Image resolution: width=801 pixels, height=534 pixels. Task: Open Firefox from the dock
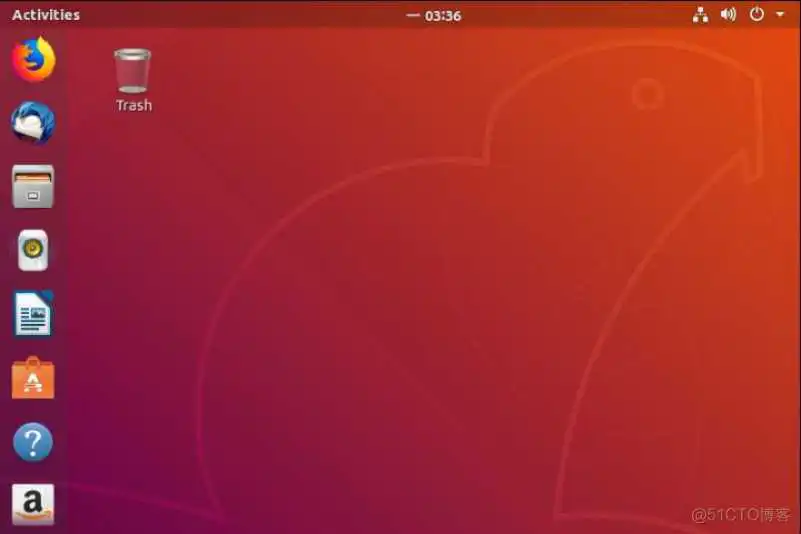click(33, 59)
